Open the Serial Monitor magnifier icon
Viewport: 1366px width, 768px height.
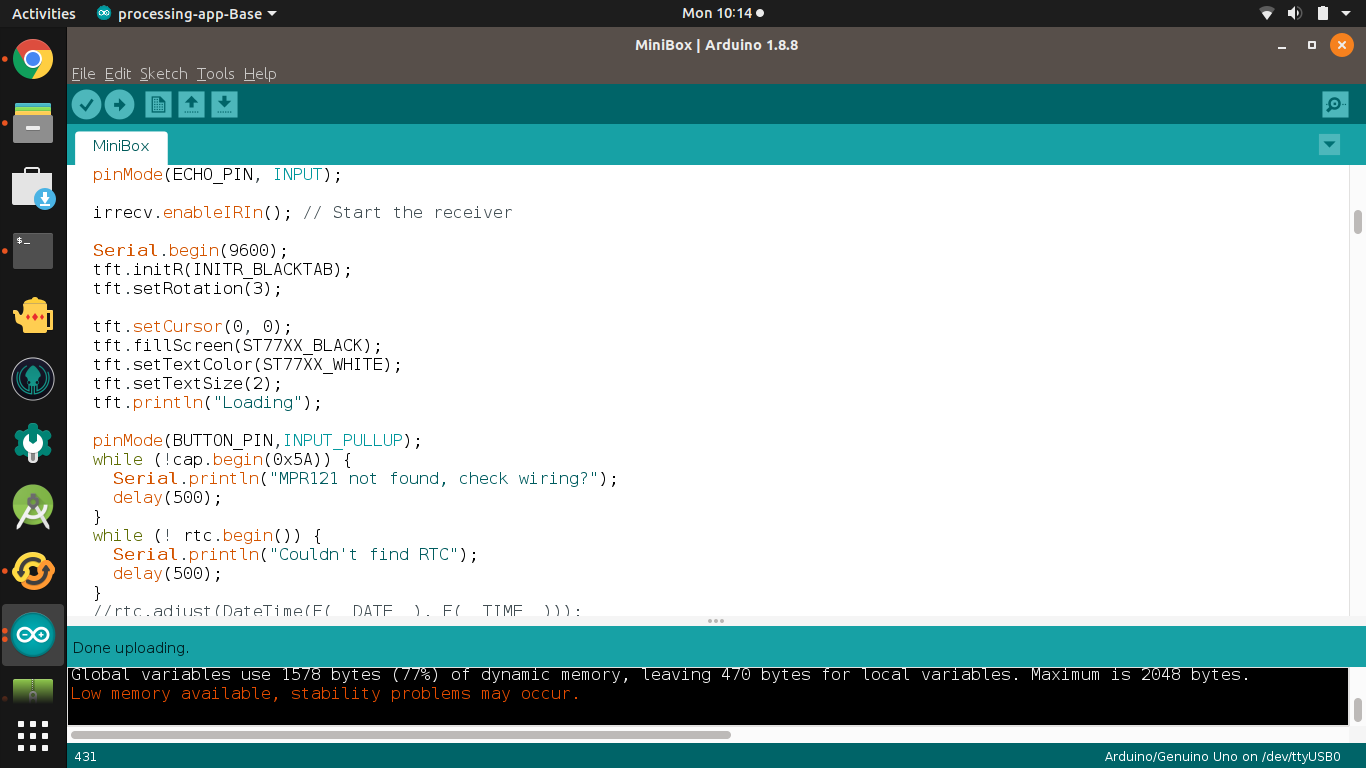point(1335,104)
